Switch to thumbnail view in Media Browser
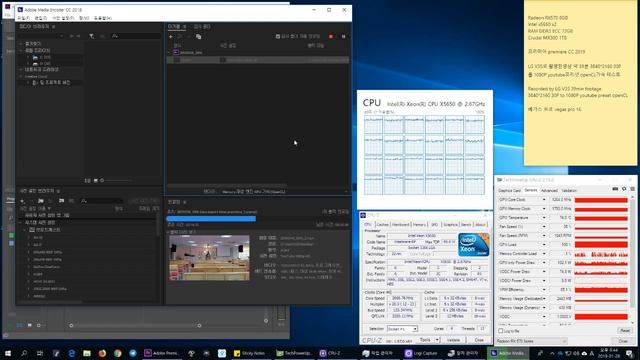 96,180
